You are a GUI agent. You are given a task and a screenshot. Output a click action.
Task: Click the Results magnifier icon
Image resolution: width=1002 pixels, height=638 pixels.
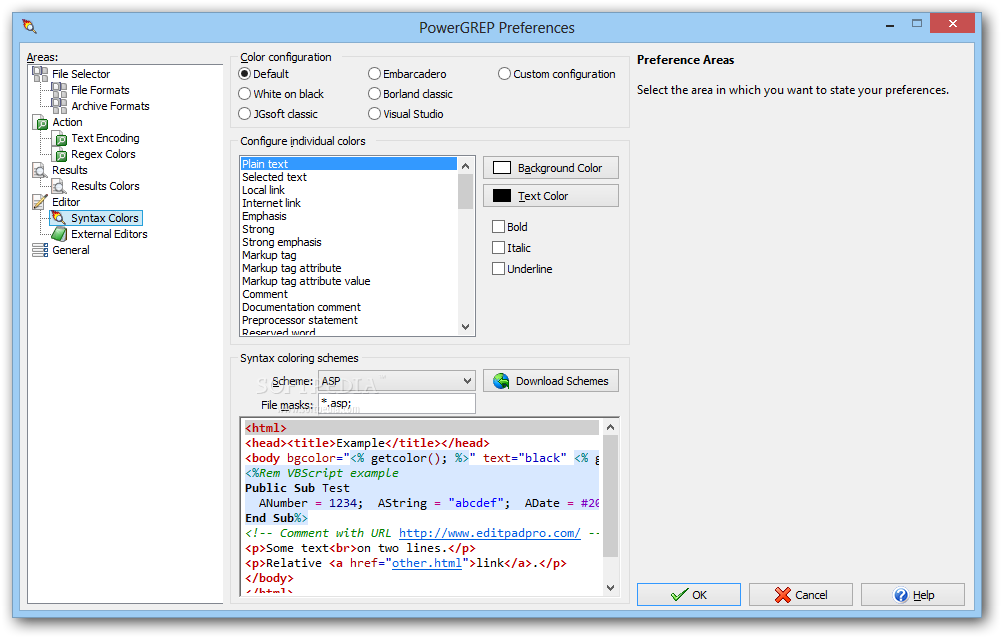(x=40, y=170)
